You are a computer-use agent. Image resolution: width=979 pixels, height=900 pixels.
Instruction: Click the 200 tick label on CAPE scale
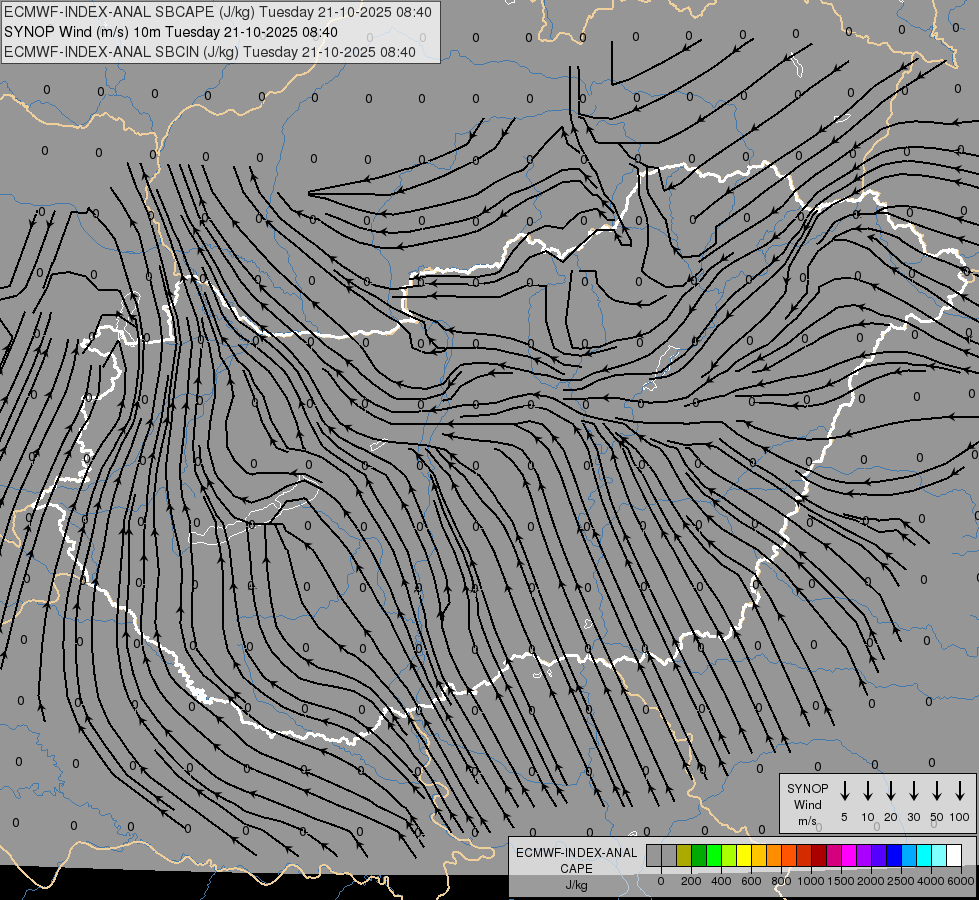pyautogui.click(x=691, y=881)
